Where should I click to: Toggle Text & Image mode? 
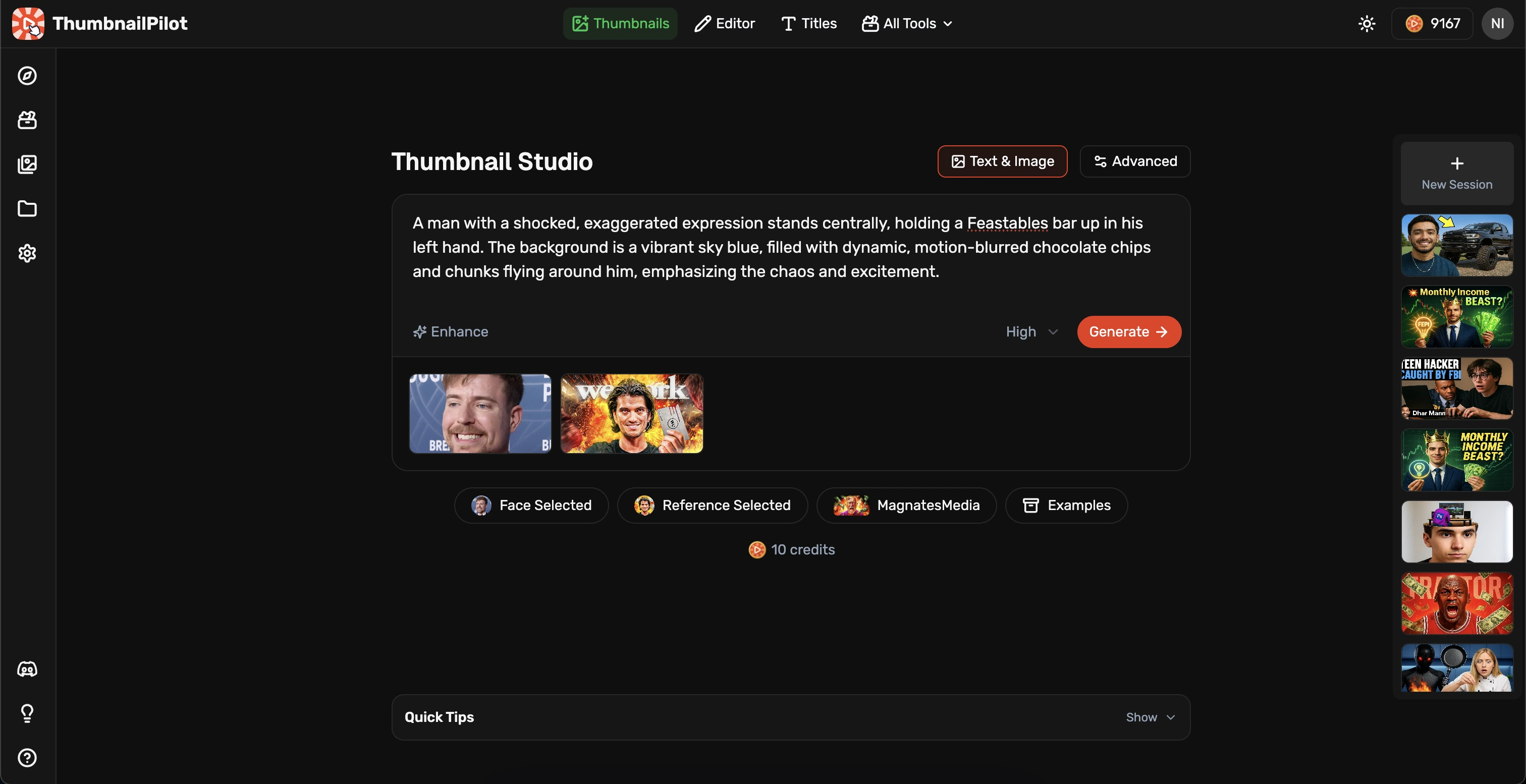coord(1002,161)
